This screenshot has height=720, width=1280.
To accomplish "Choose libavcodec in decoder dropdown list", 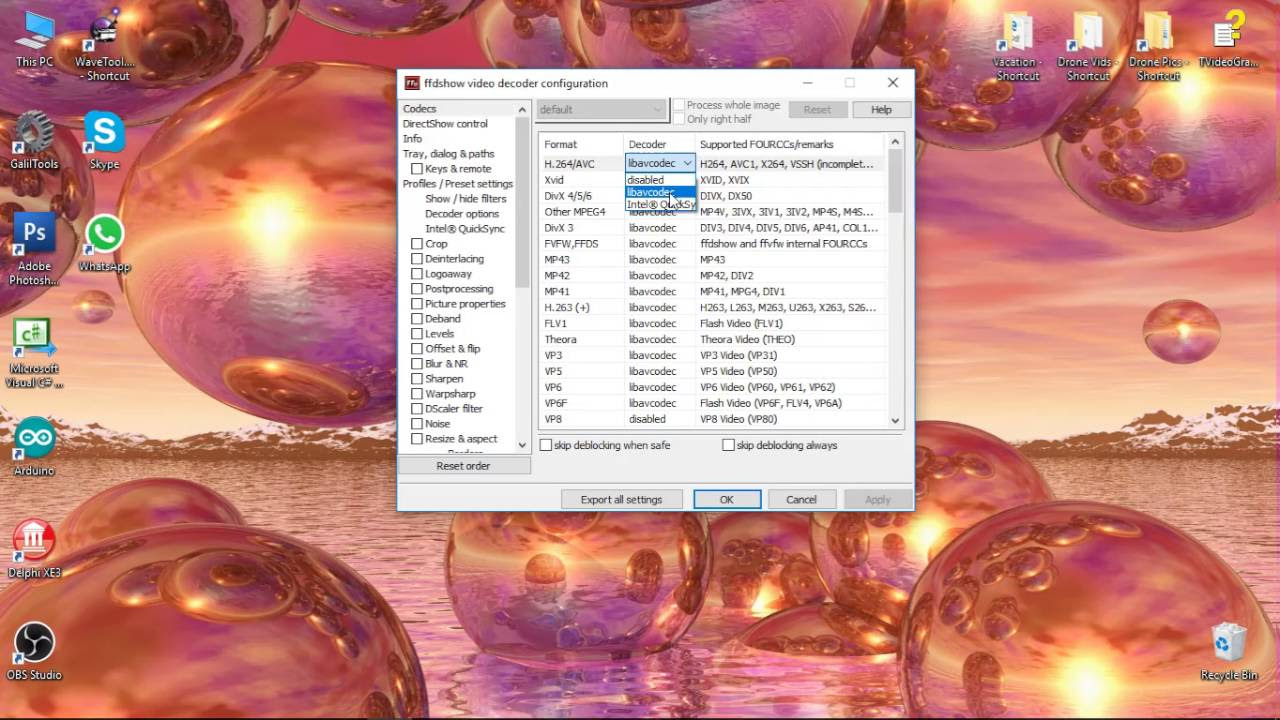I will pyautogui.click(x=660, y=192).
